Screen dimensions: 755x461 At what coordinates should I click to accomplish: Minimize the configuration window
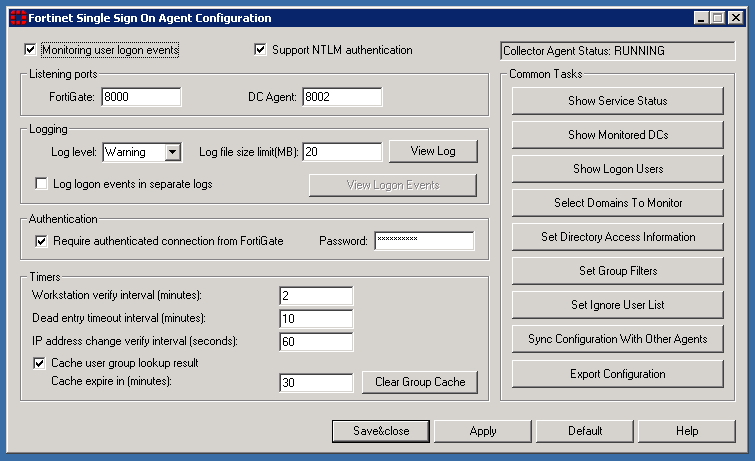(x=702, y=18)
